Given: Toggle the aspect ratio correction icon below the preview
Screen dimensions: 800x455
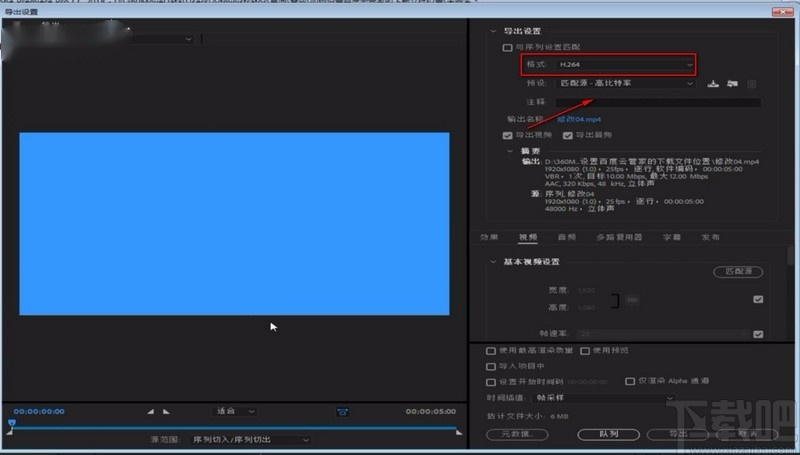Looking at the screenshot, I should point(342,412).
